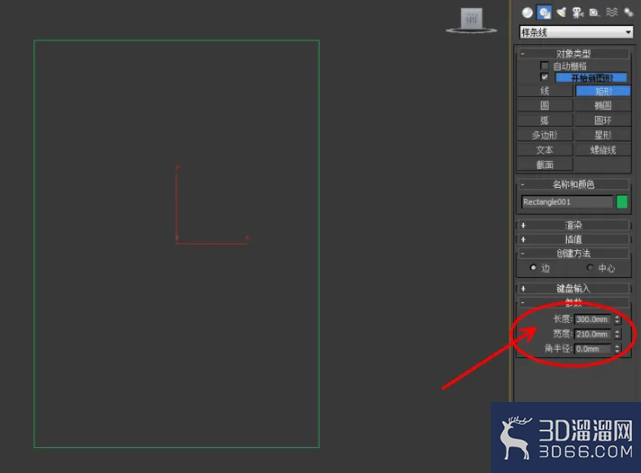
Task: Click the ViewCube front face
Action: coord(471,18)
